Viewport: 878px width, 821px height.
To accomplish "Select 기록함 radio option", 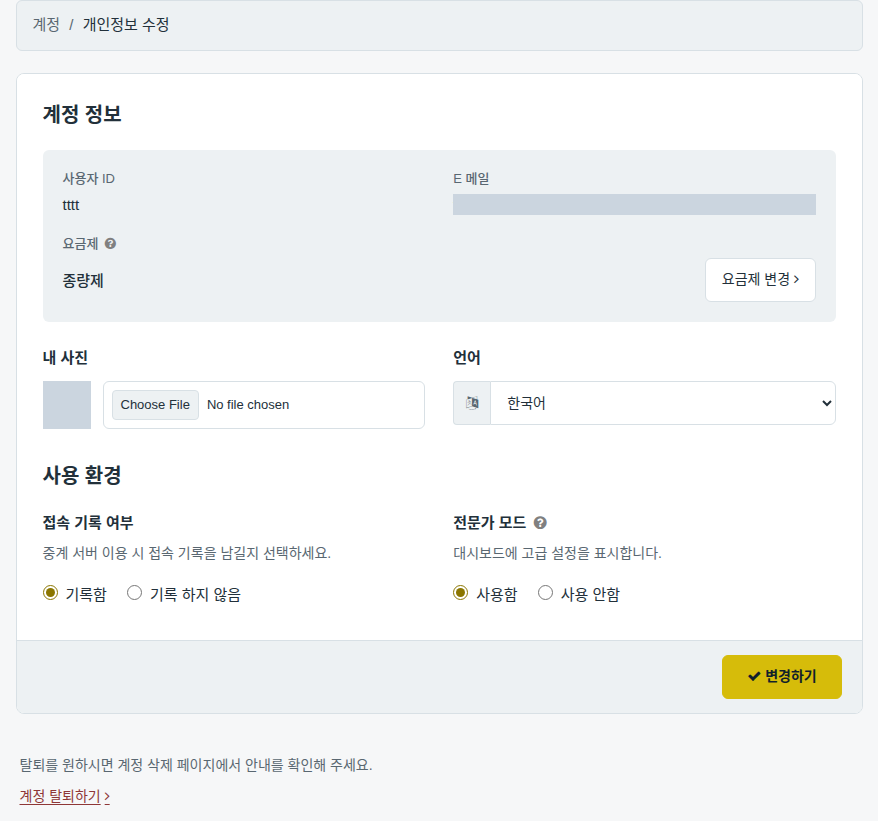I will [50, 593].
